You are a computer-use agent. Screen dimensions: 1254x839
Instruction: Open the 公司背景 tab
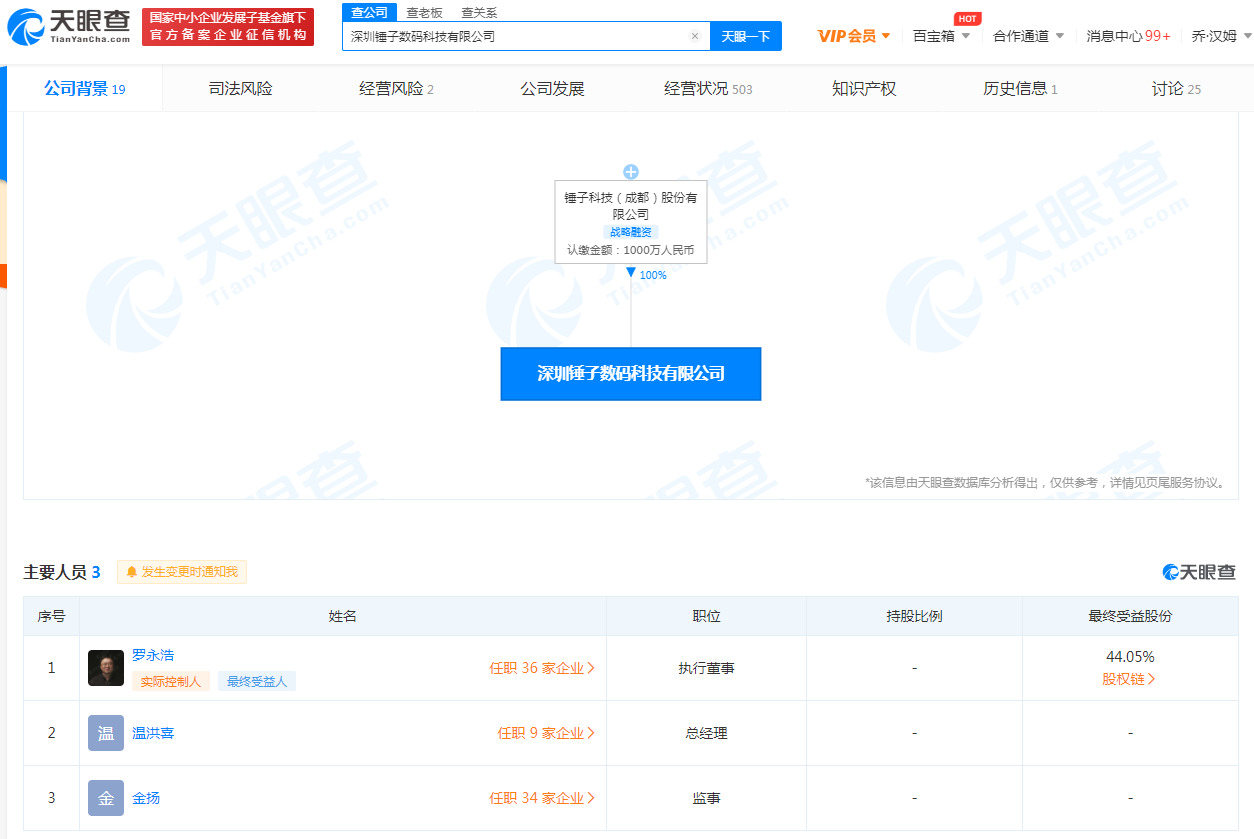[85, 89]
